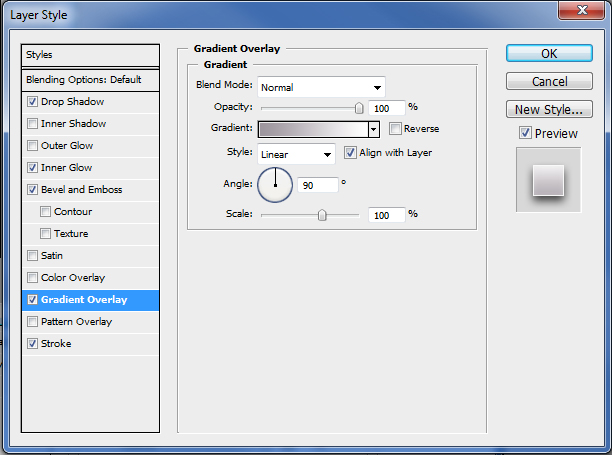Open the Satin settings label
The height and width of the screenshot is (455, 612).
pos(52,256)
